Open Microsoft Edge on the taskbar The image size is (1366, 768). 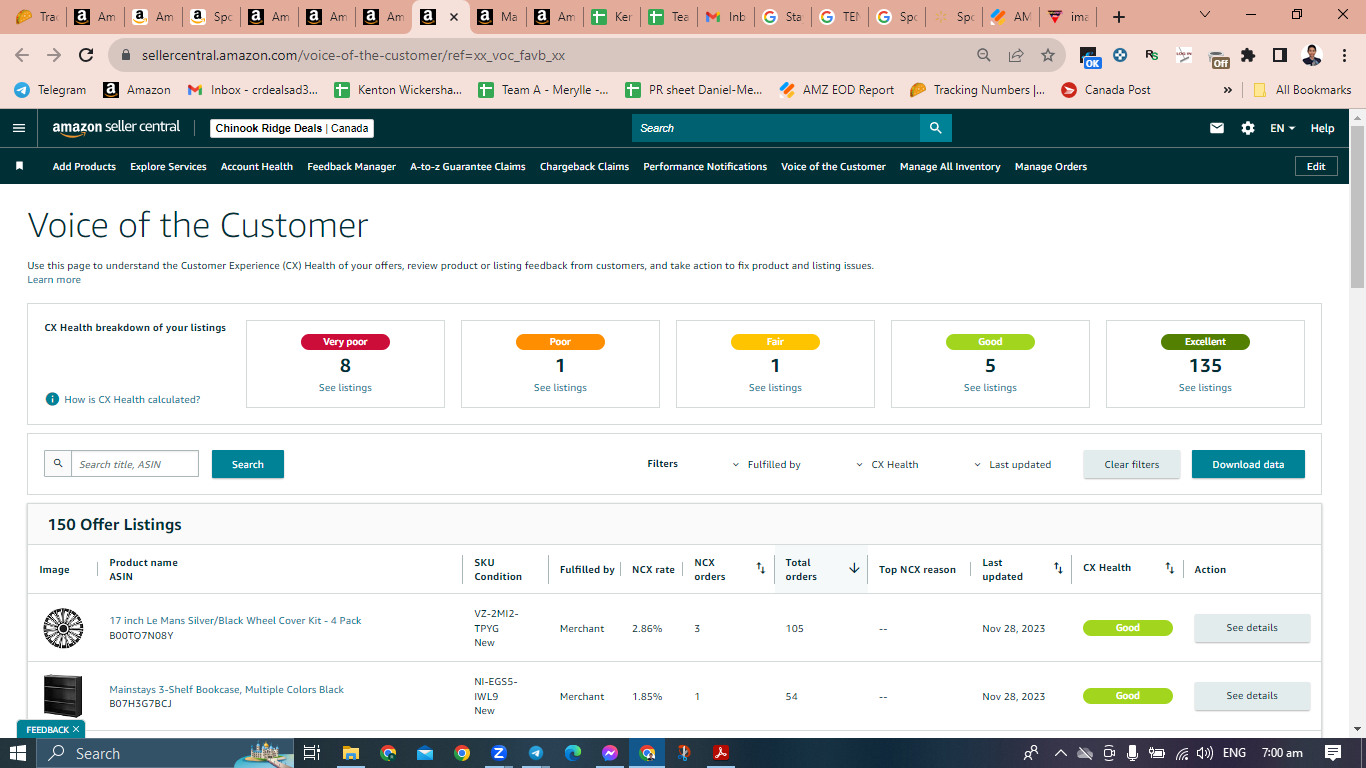tap(572, 753)
